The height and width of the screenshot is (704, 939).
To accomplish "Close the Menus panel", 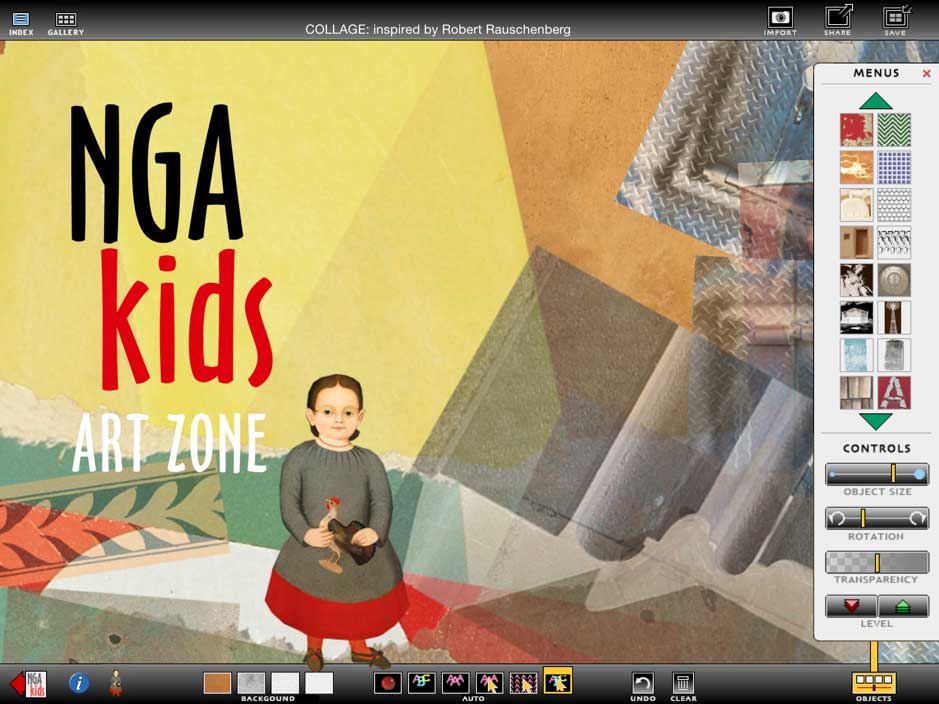I will pos(926,74).
